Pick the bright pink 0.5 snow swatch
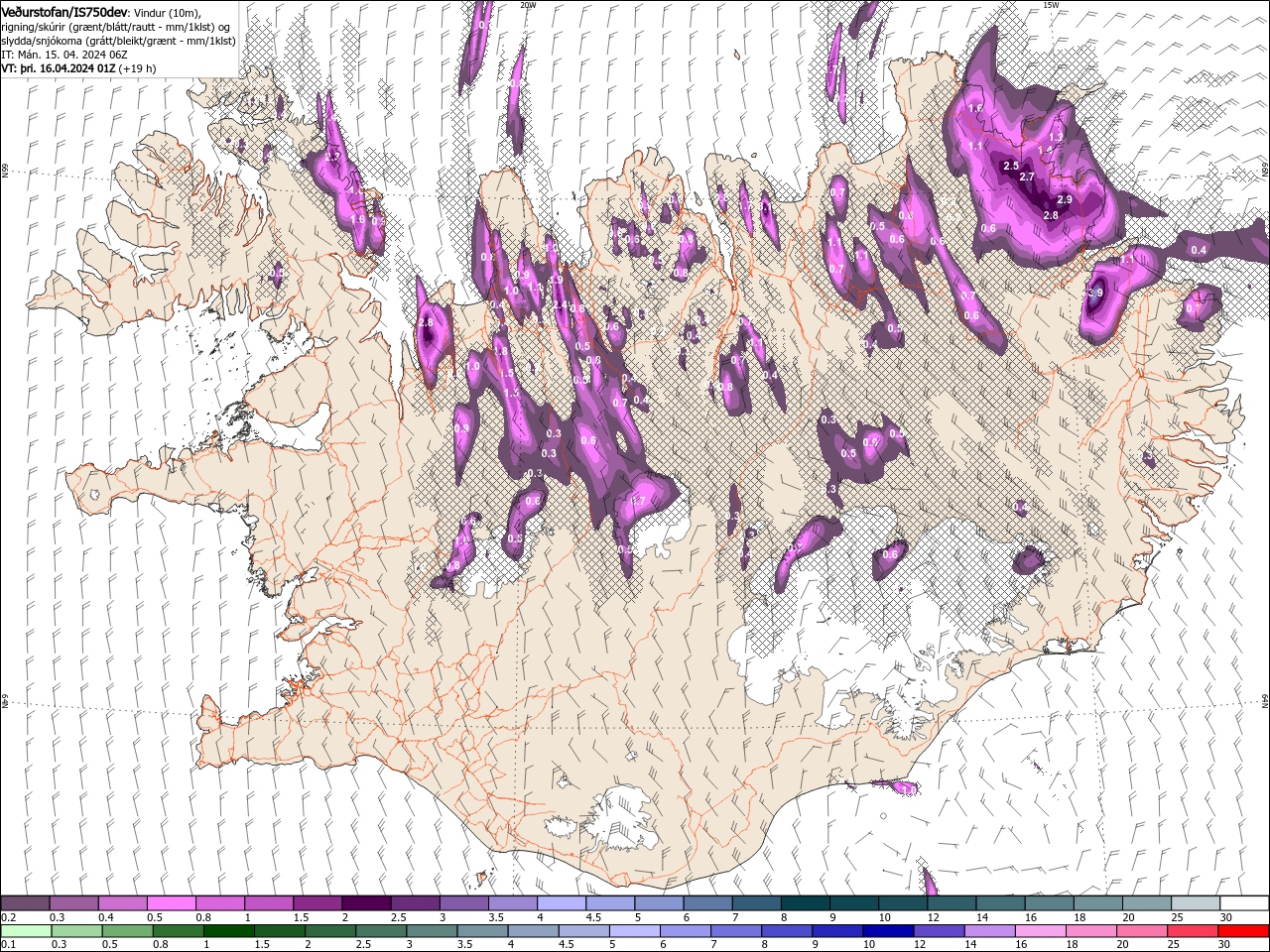 tap(172, 903)
